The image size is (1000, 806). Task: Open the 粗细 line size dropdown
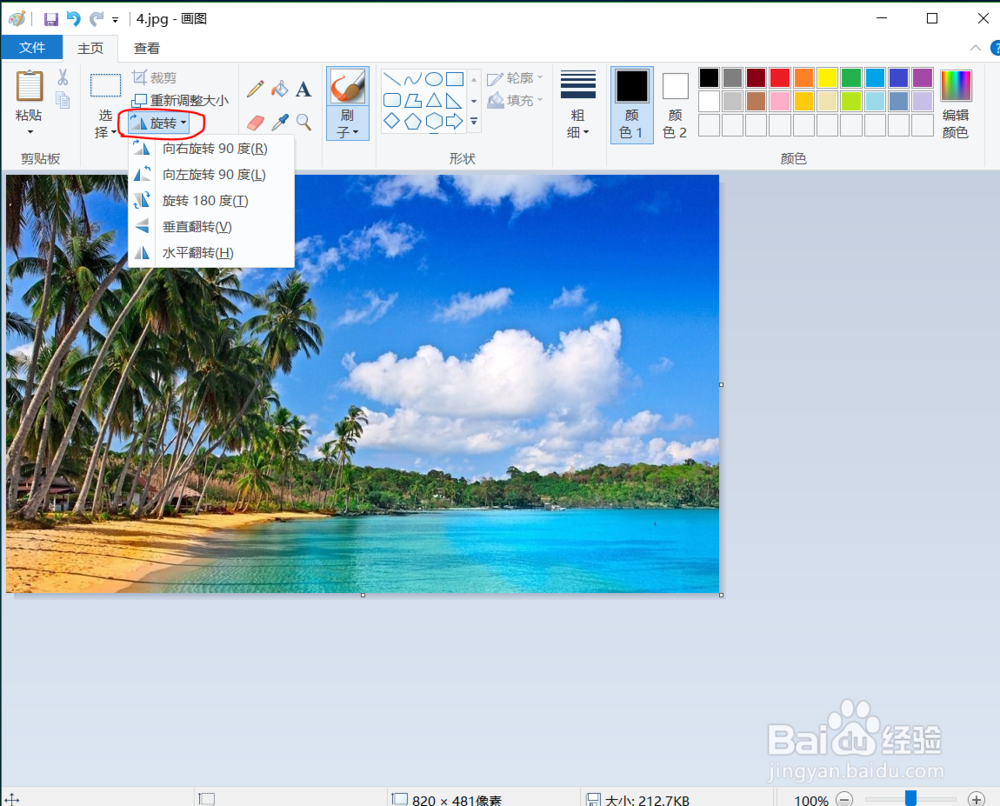578,124
